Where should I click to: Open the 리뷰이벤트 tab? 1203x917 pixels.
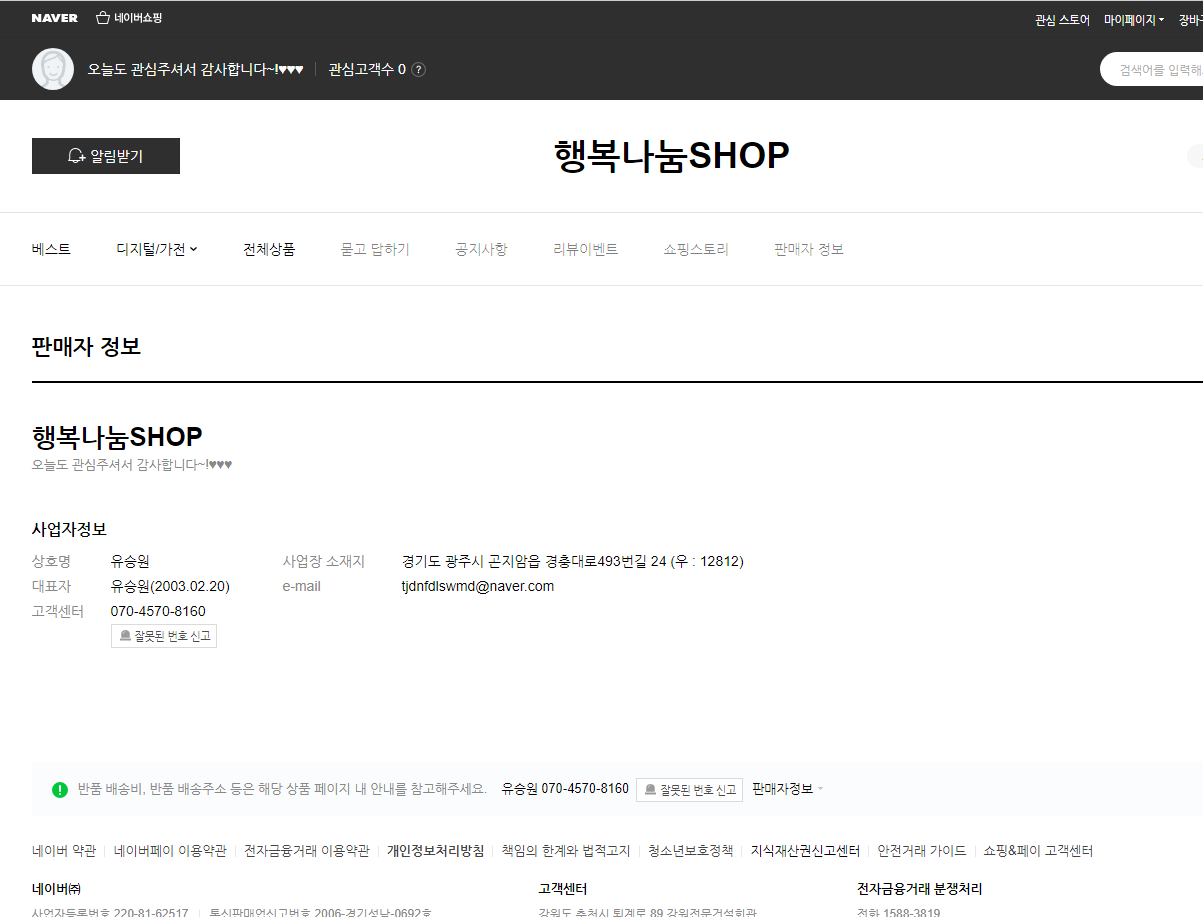coord(586,249)
